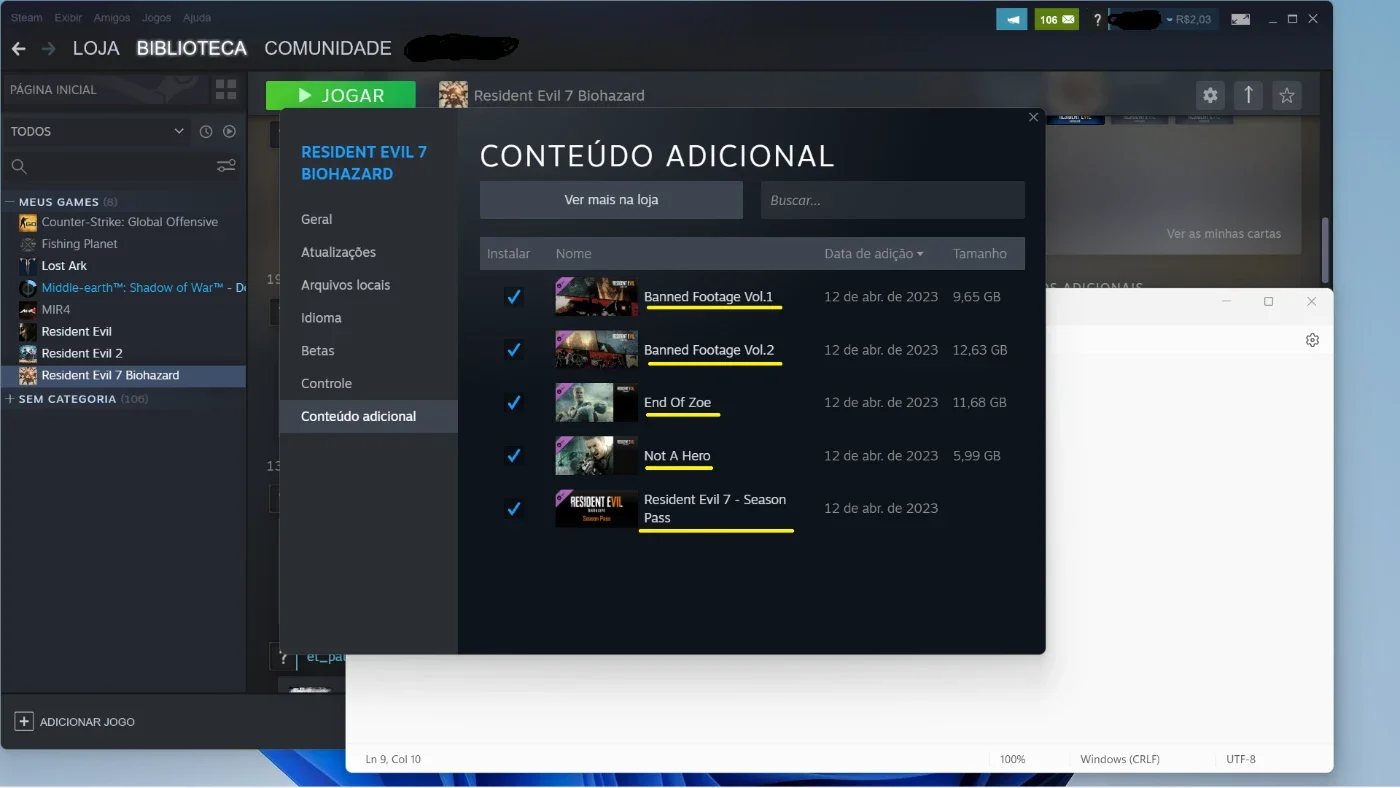Click the library search magnifier icon
The image size is (1400, 788).
pos(18,166)
